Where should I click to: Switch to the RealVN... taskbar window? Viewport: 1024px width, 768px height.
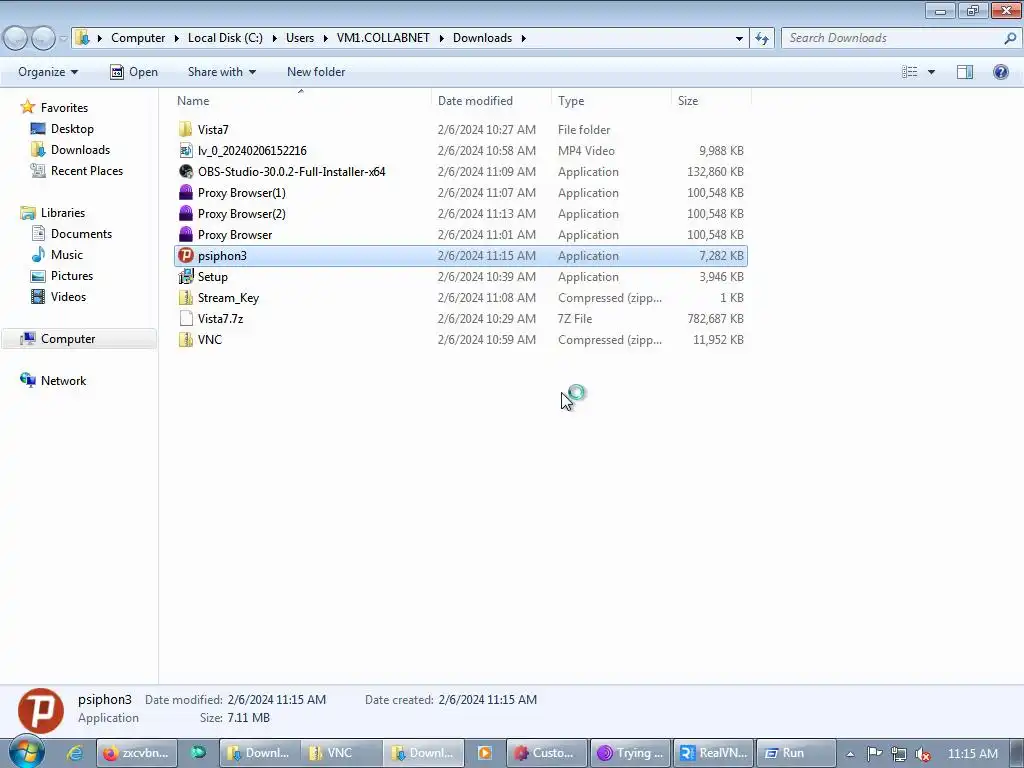point(714,753)
